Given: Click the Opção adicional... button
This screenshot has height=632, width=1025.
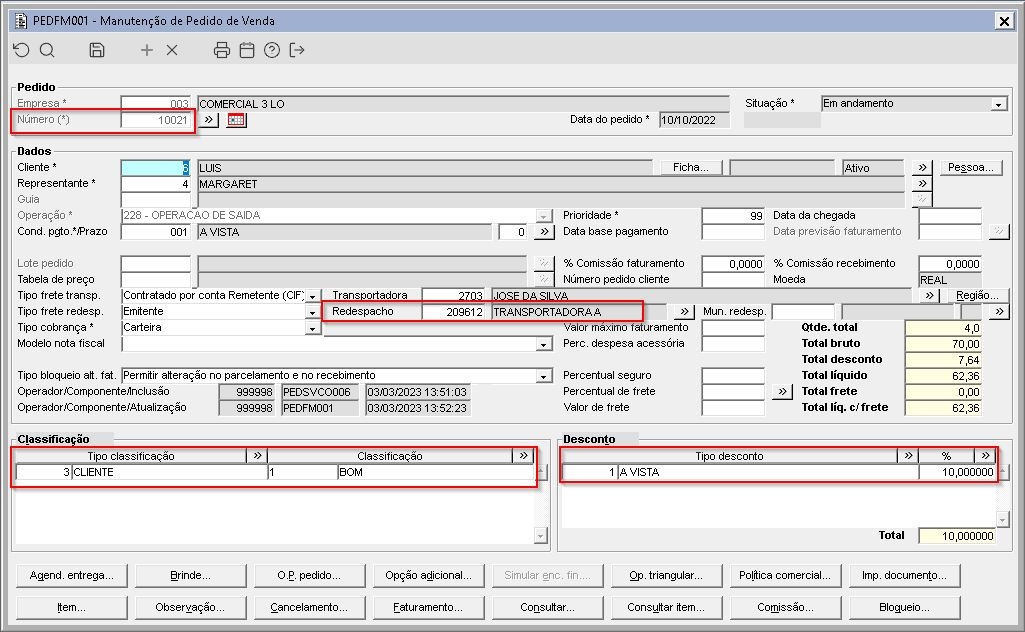Looking at the screenshot, I should pyautogui.click(x=428, y=575).
